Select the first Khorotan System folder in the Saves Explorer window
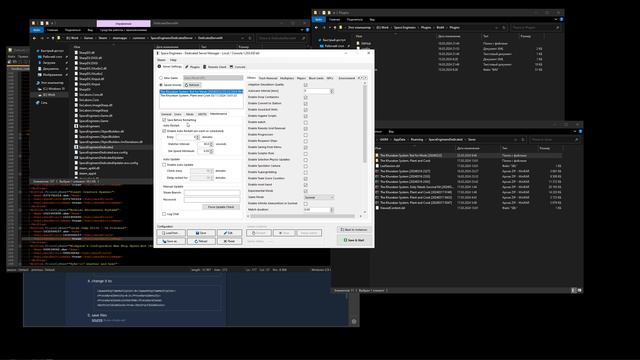 pyautogui.click(x=411, y=156)
